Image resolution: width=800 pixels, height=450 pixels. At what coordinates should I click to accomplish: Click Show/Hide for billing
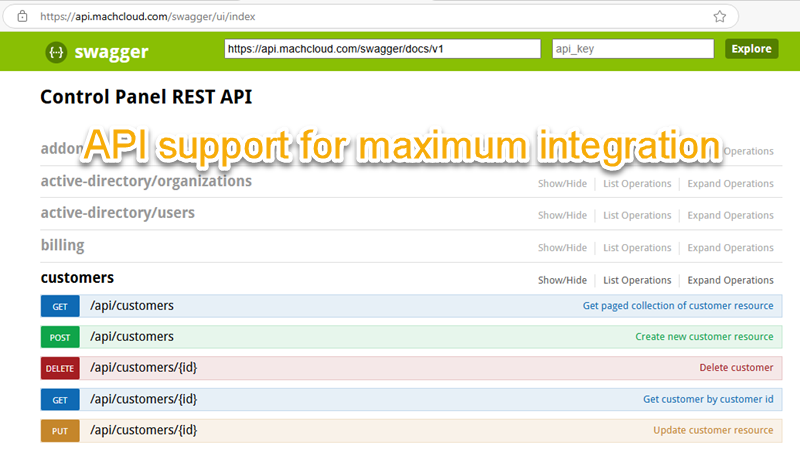point(562,247)
